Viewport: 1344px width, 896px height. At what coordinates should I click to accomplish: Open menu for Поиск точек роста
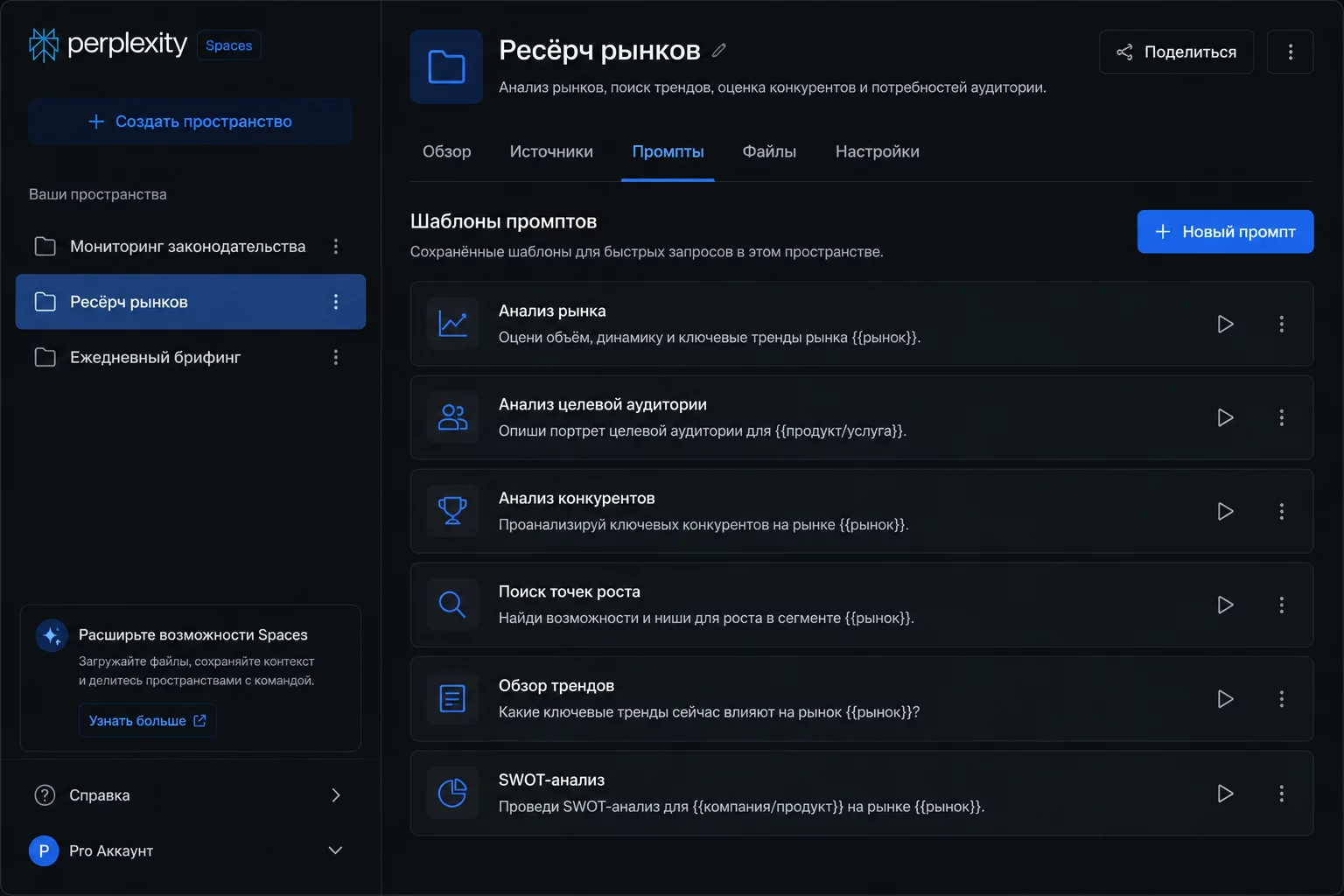1282,605
